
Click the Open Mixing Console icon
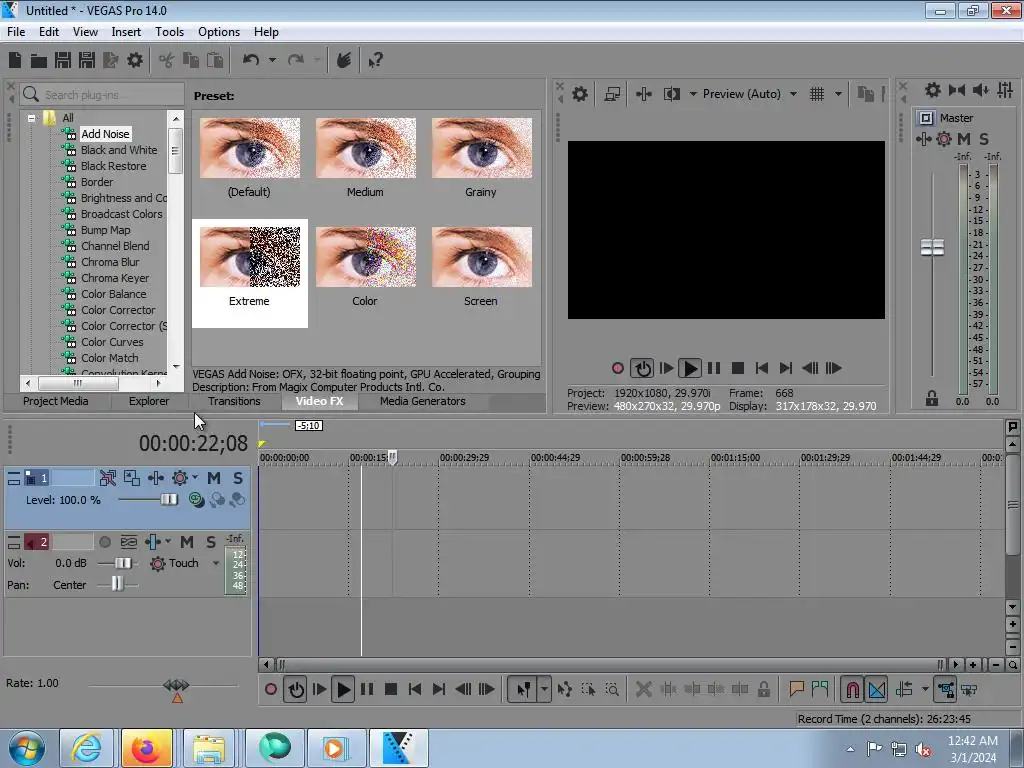pyautogui.click(x=1005, y=89)
